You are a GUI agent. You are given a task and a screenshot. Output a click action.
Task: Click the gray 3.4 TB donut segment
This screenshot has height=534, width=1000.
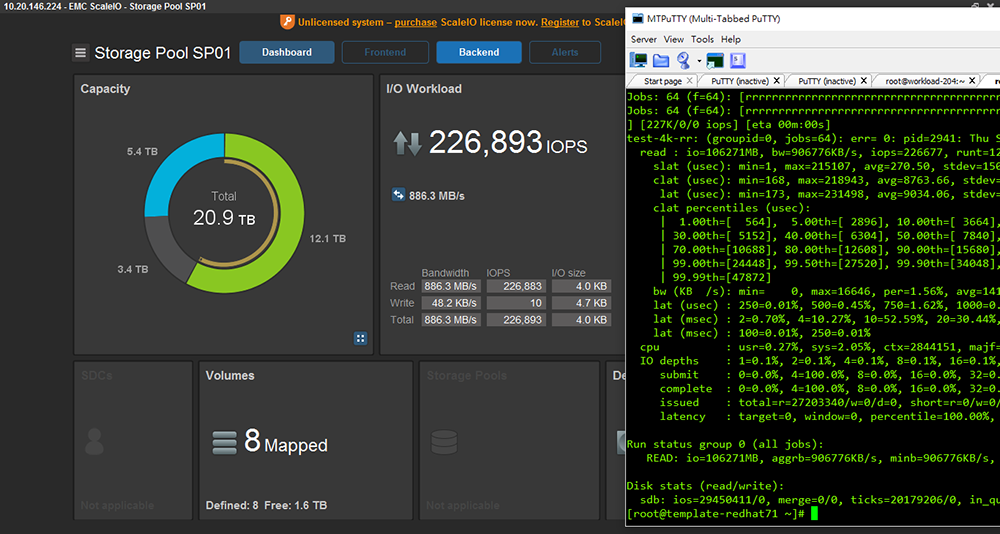[x=168, y=248]
